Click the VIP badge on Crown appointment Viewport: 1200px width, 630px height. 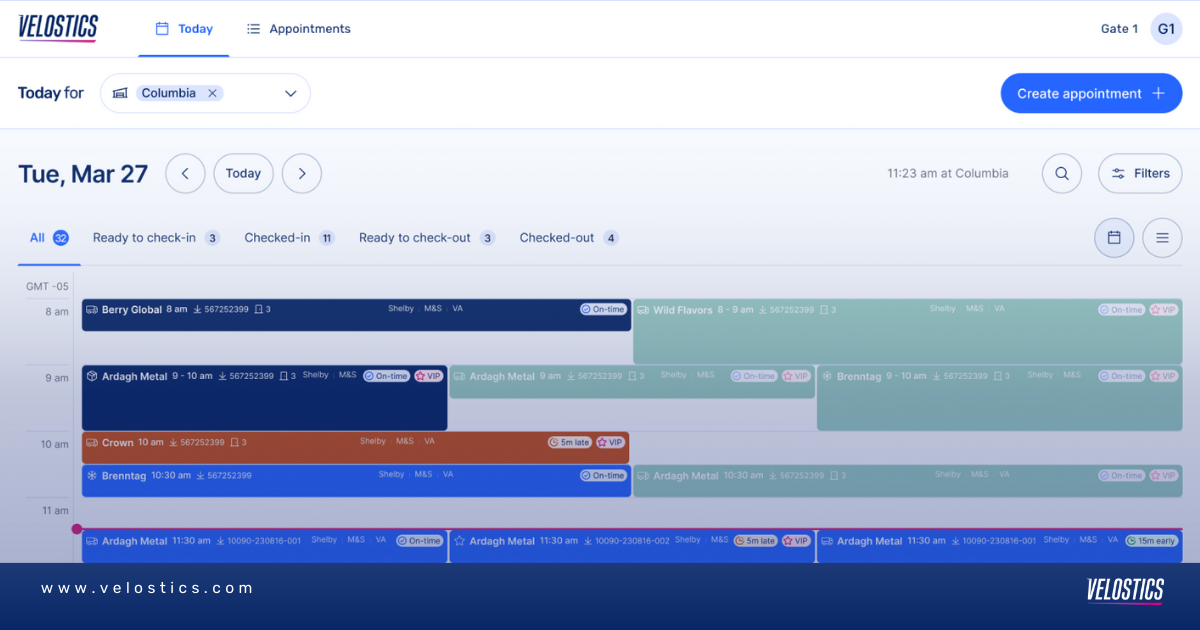(x=610, y=442)
